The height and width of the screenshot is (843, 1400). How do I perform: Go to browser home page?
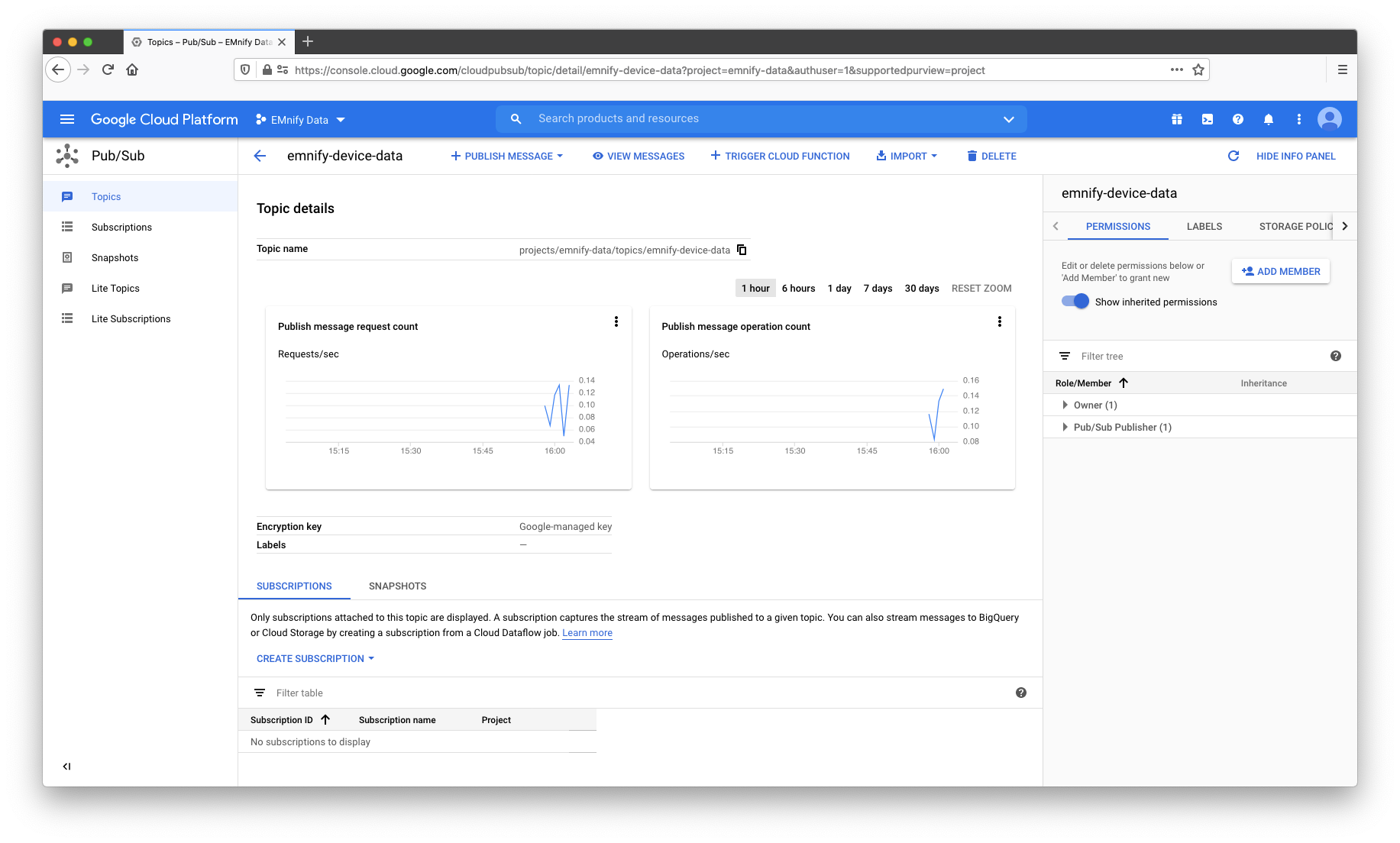coord(132,69)
